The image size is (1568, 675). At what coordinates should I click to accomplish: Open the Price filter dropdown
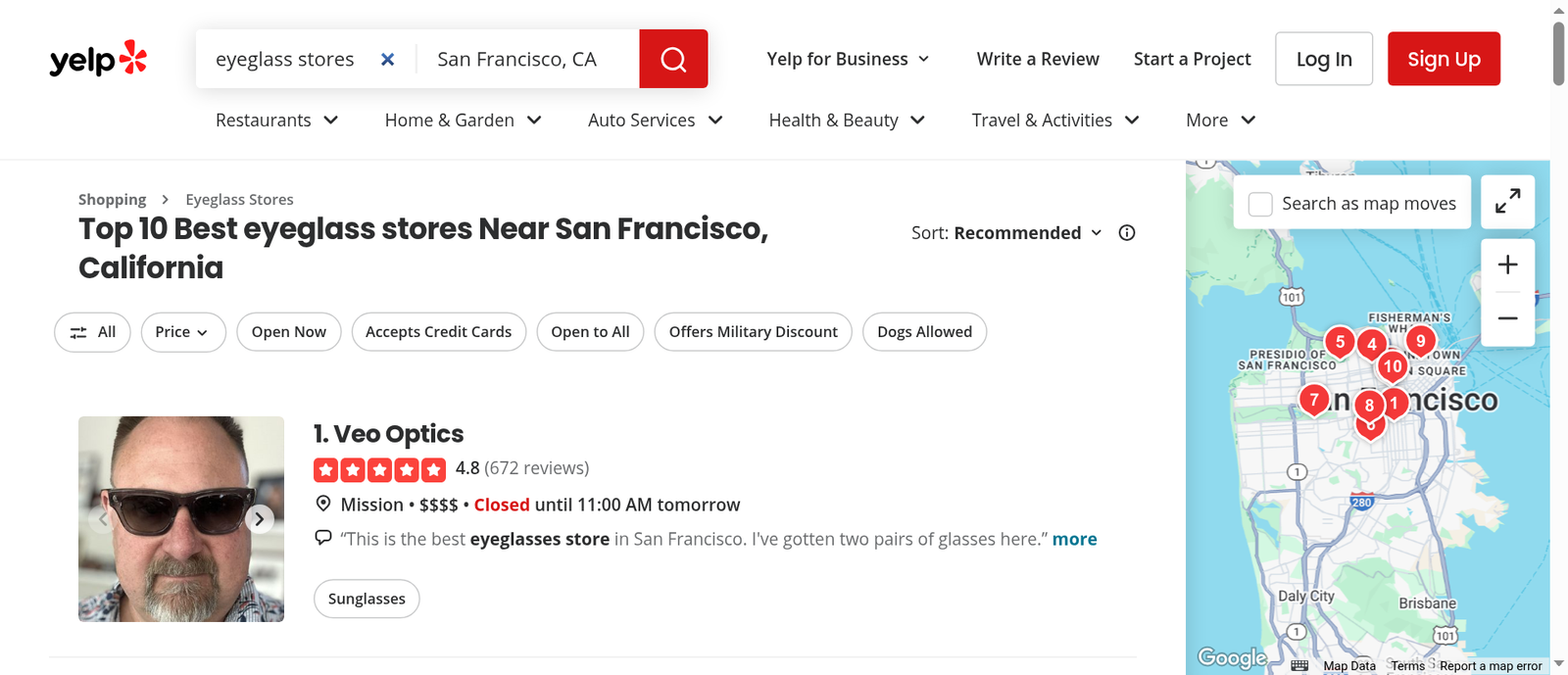pyautogui.click(x=183, y=332)
